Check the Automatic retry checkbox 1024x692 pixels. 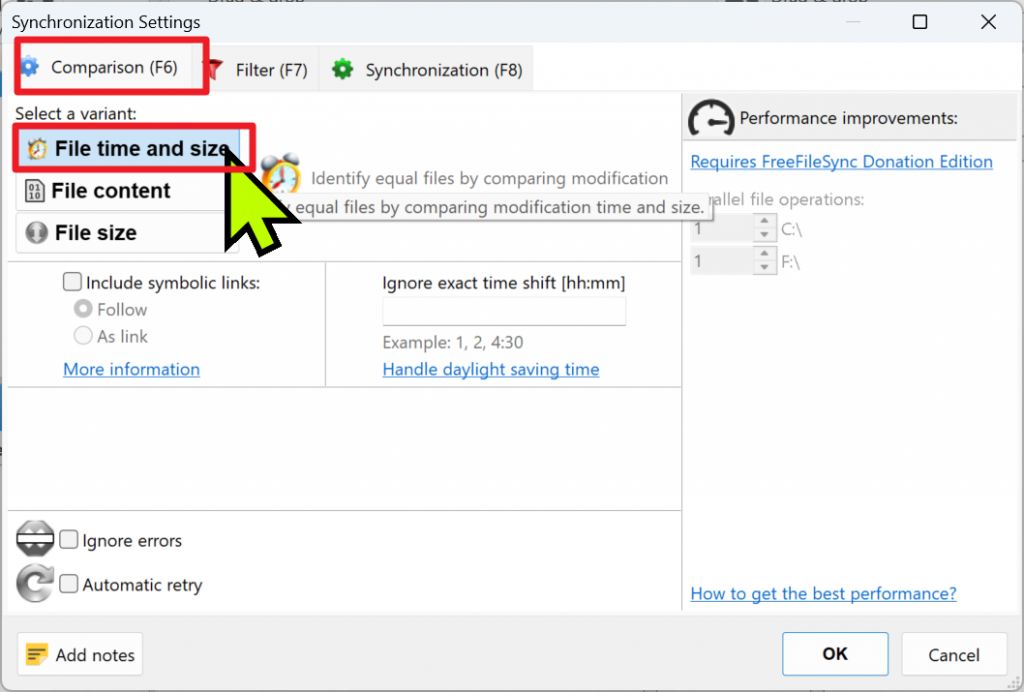coord(68,583)
